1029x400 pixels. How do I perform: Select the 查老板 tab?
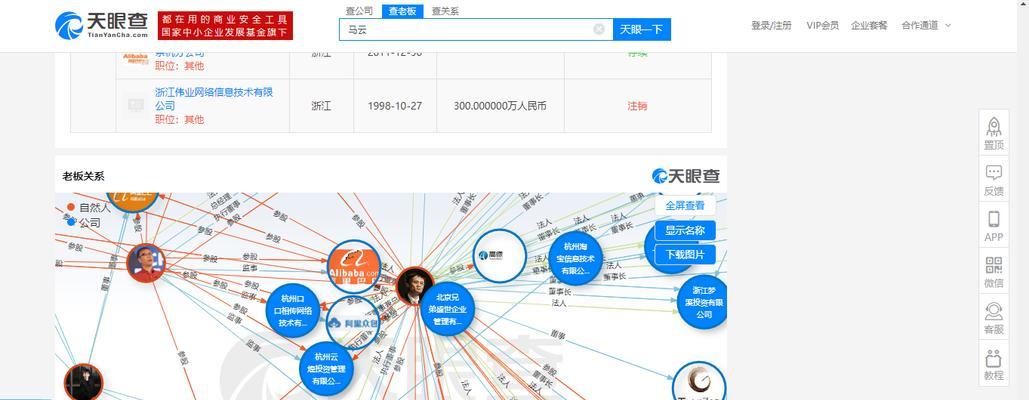coord(402,11)
